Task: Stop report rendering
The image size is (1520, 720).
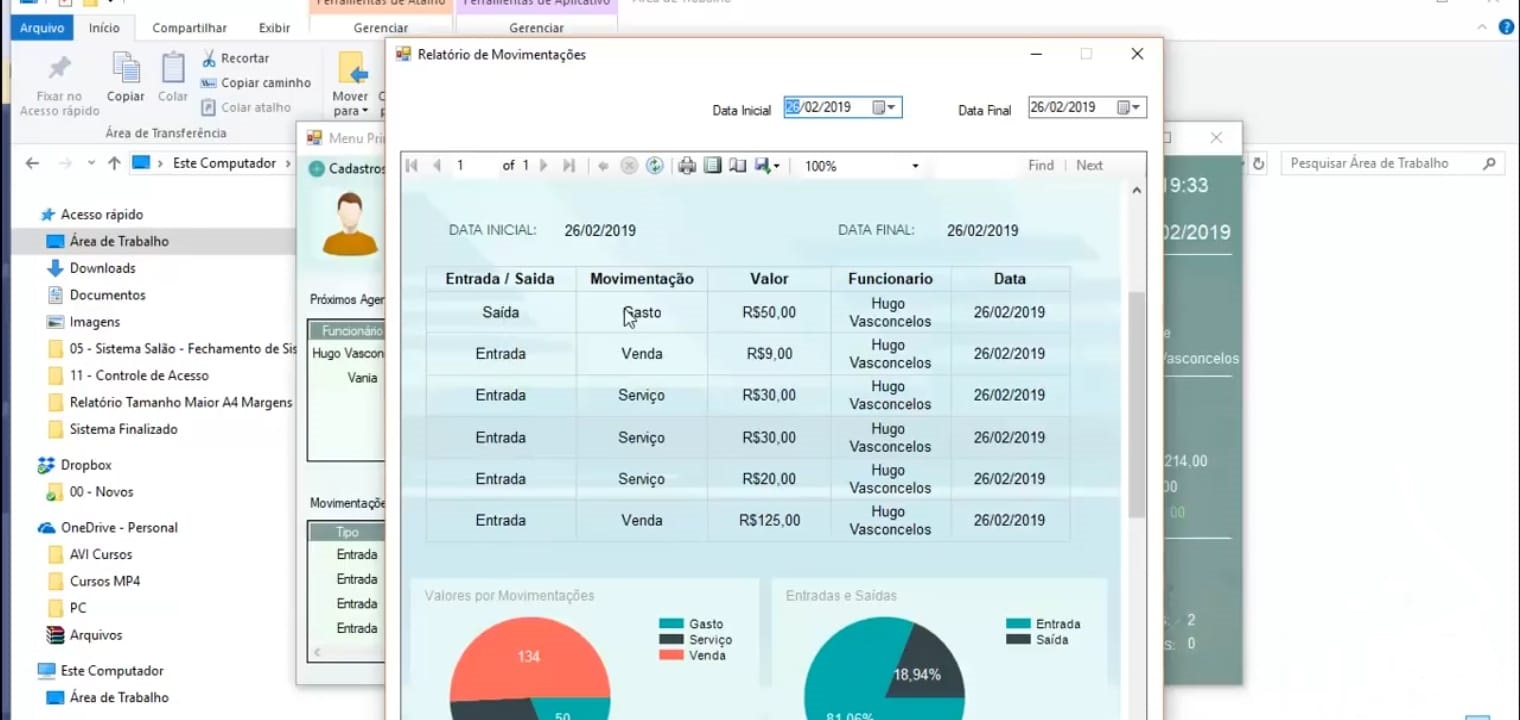Action: tap(629, 166)
